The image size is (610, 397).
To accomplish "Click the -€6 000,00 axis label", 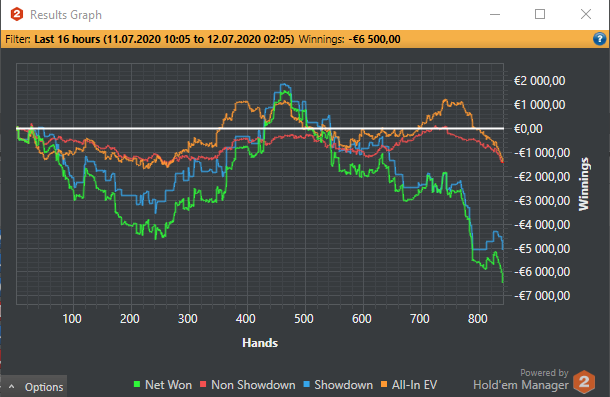I will pyautogui.click(x=542, y=272).
